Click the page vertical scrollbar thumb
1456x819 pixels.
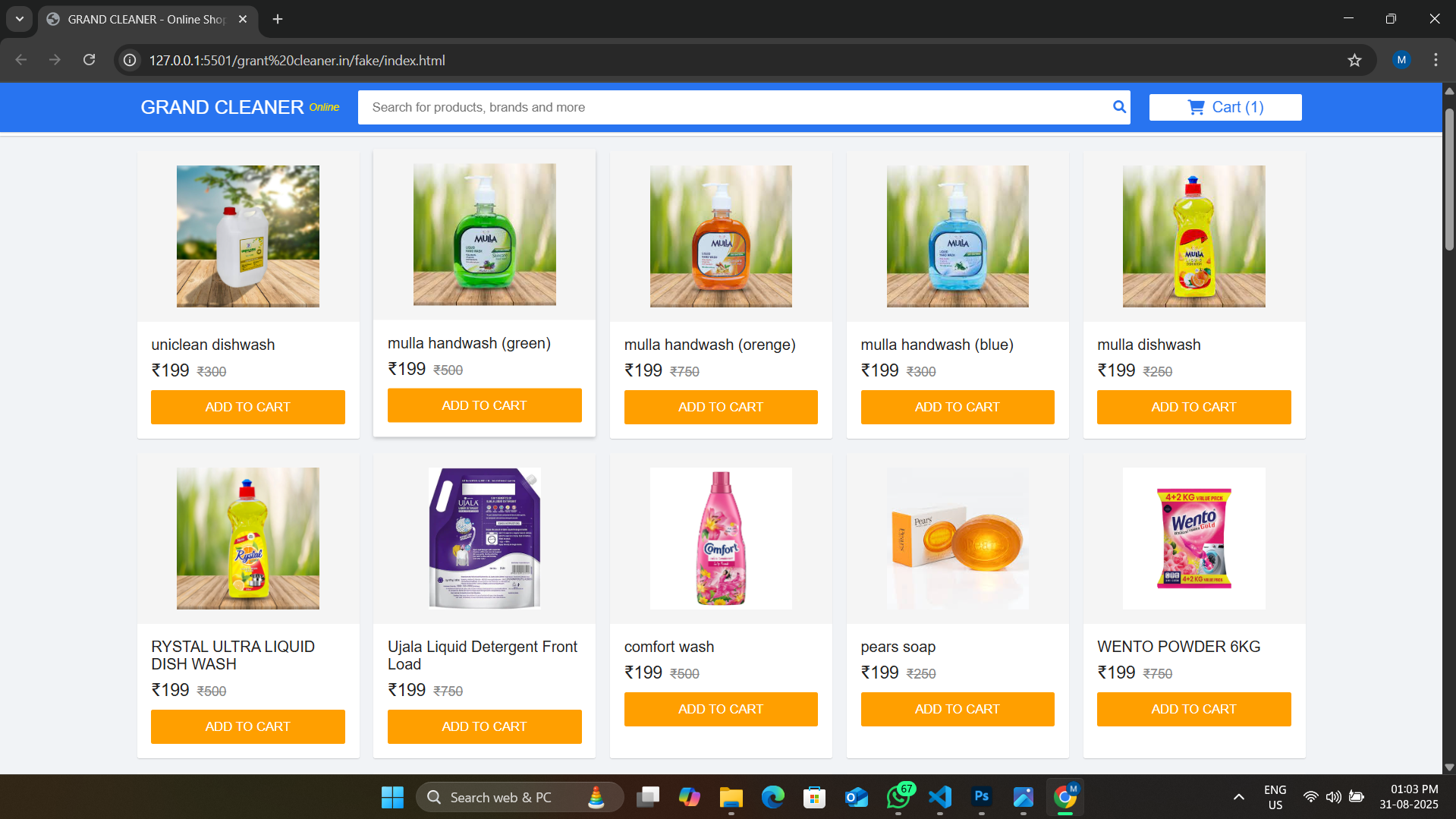click(1449, 179)
